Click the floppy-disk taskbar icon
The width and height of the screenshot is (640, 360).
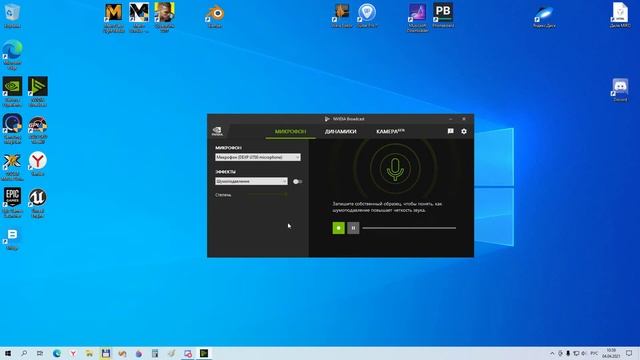(x=106, y=353)
